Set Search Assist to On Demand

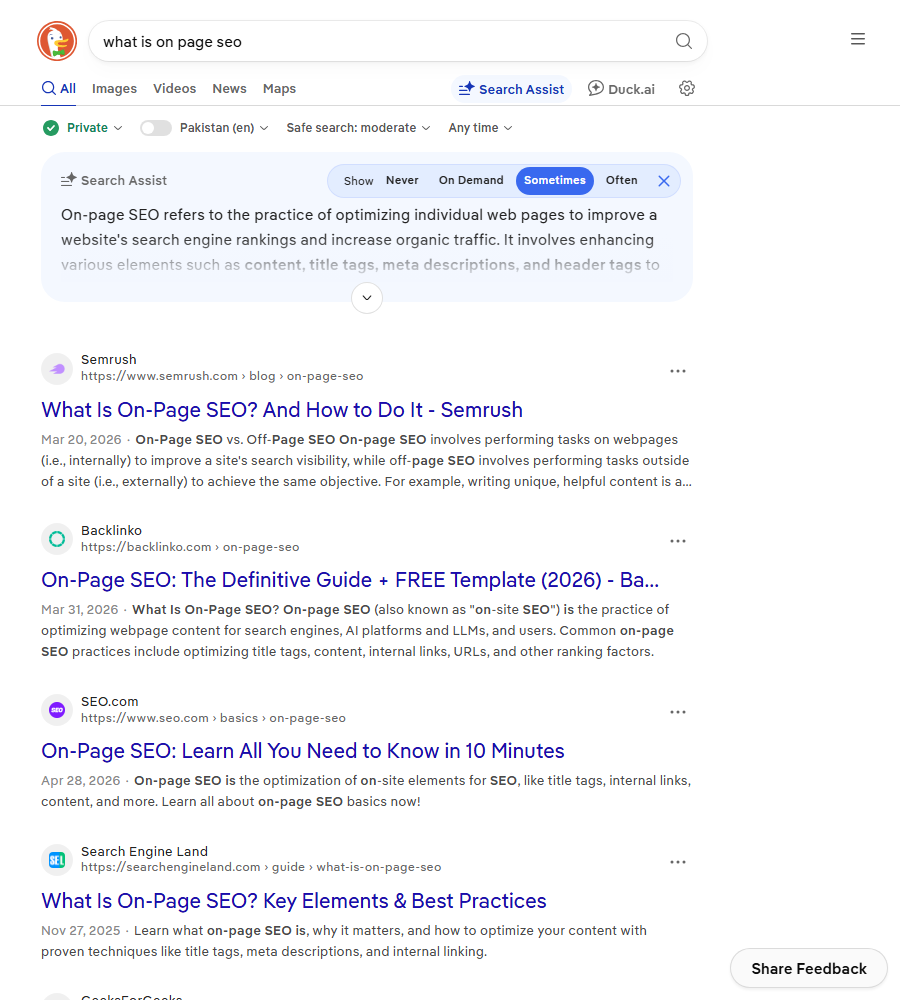(x=471, y=180)
